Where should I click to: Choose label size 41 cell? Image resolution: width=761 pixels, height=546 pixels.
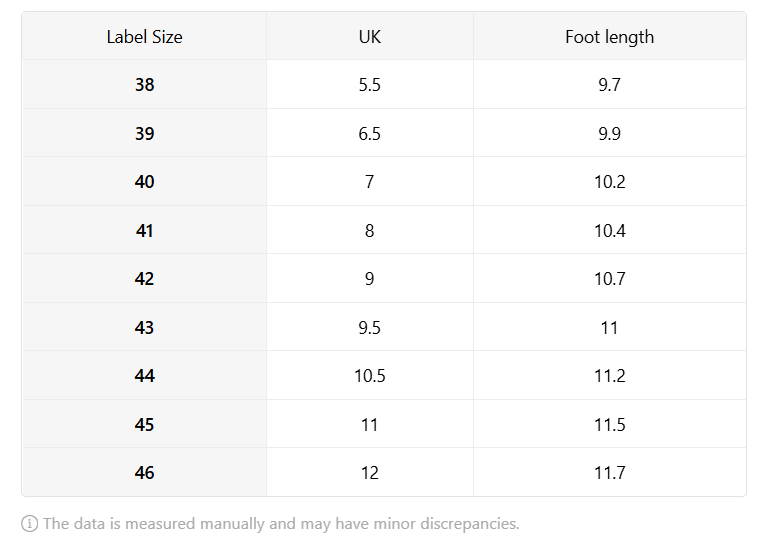click(144, 230)
